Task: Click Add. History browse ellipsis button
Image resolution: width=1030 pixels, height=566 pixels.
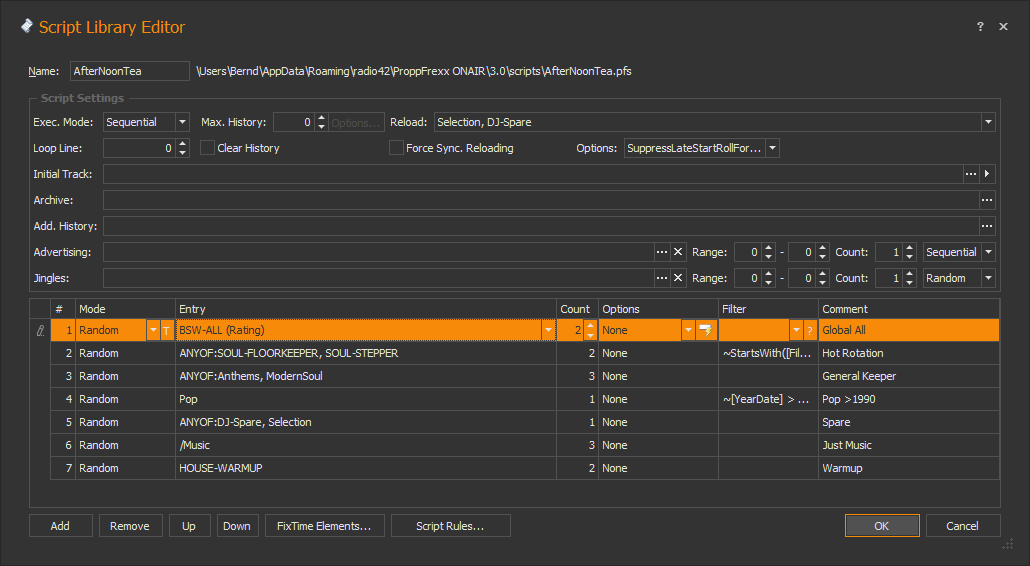Action: tap(988, 226)
